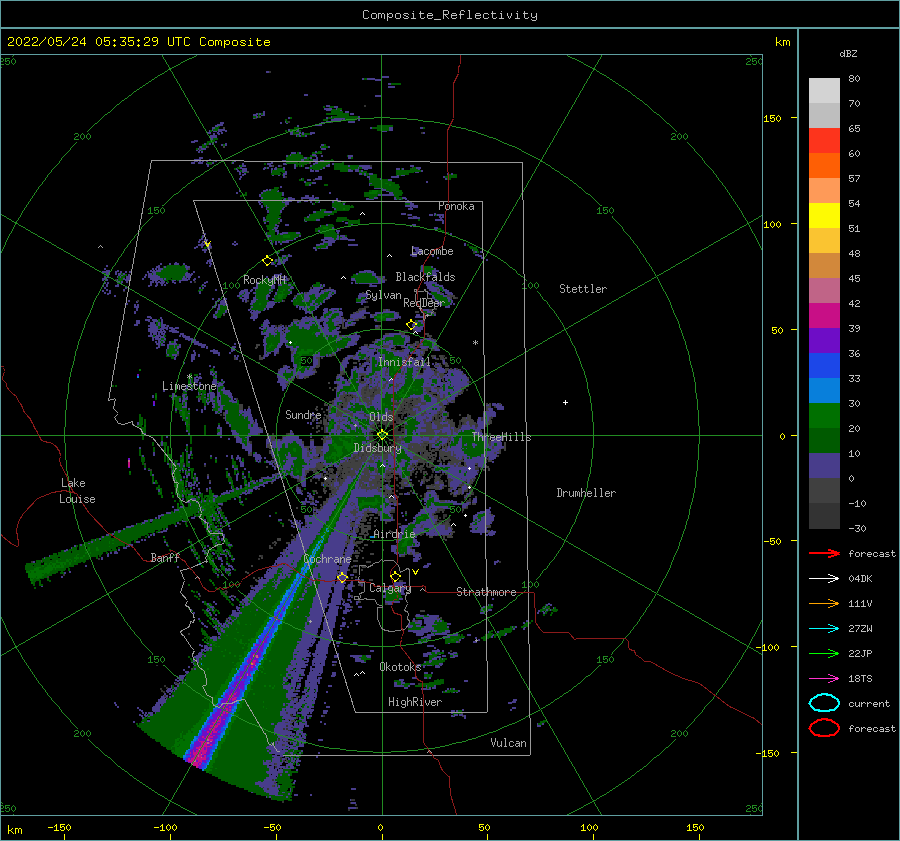The image size is (900, 841).
Task: Click the blue 33 dBZ color swatch
Action: (x=824, y=365)
